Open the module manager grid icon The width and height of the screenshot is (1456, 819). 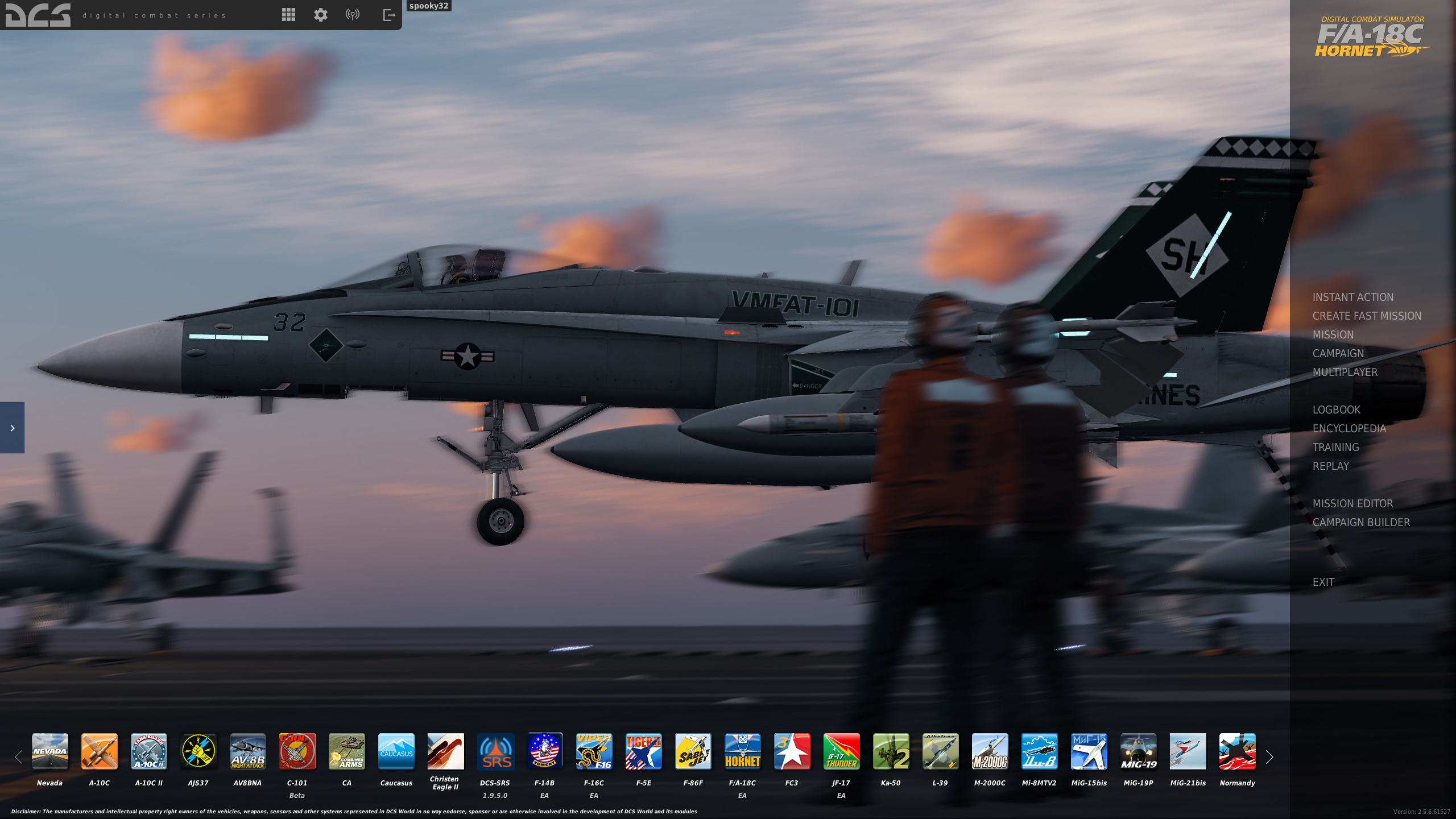point(288,15)
